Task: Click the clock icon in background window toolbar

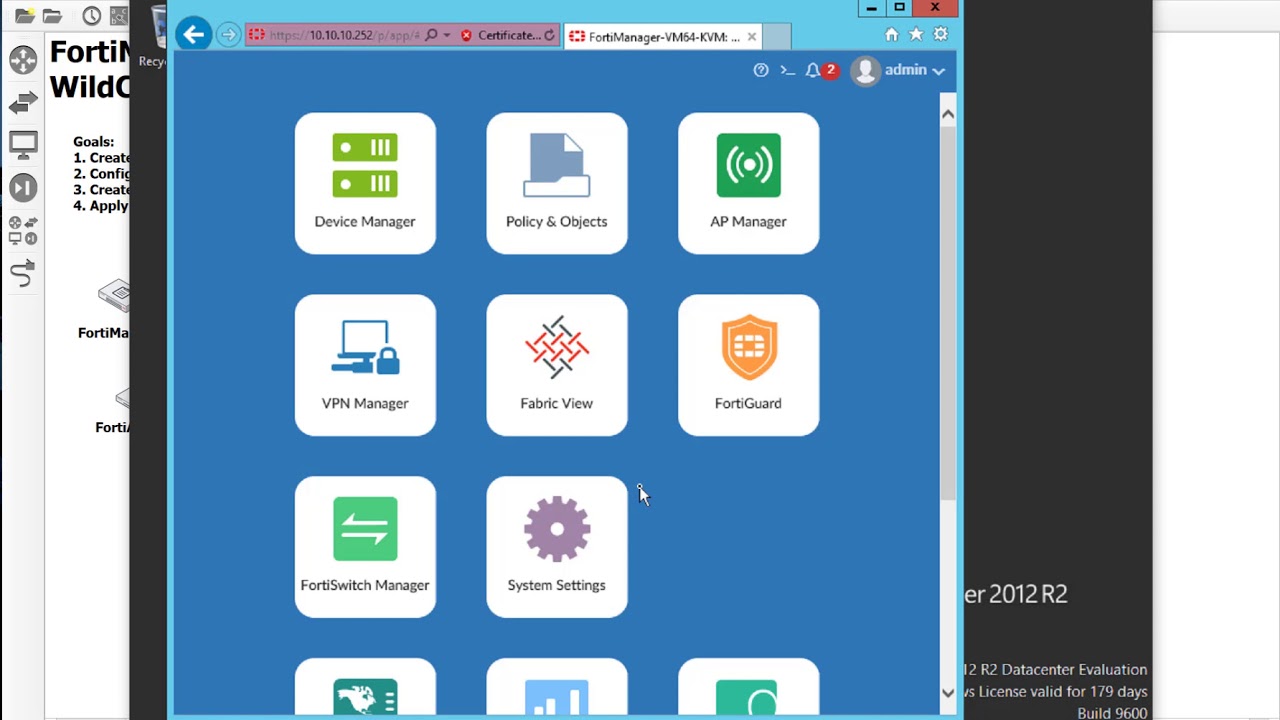Action: (92, 16)
